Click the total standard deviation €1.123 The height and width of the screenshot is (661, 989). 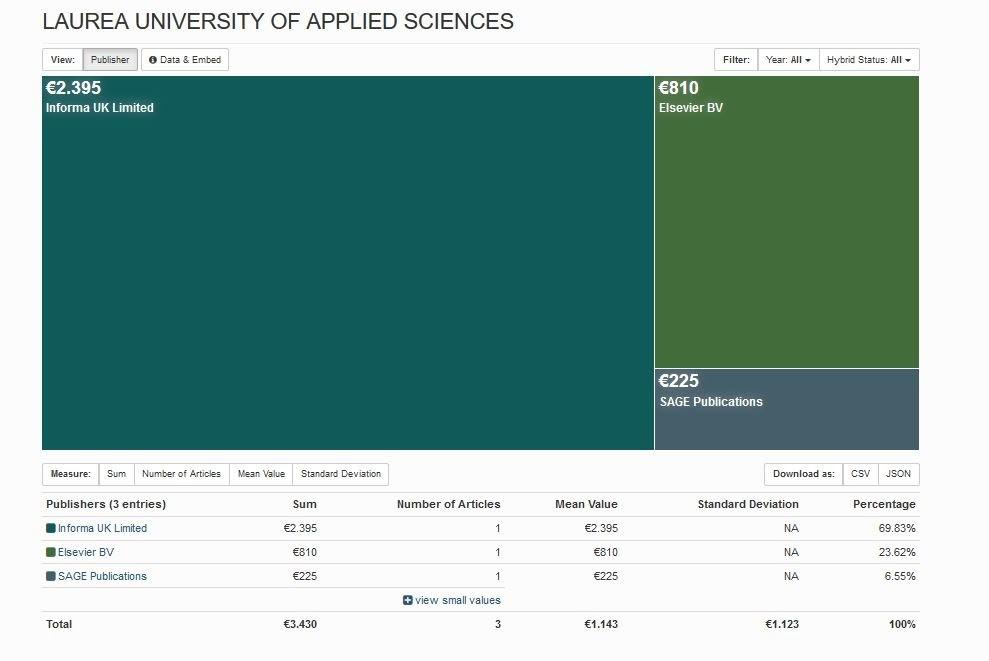782,624
